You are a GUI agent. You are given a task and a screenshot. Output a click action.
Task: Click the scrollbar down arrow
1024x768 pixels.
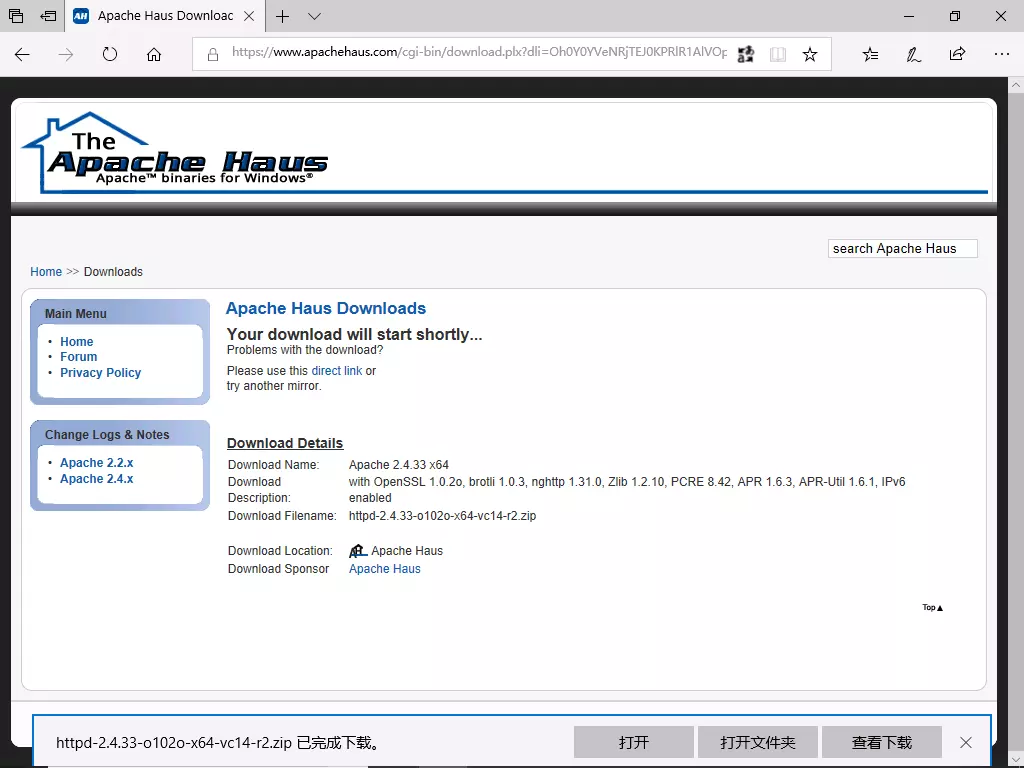tap(1016, 759)
